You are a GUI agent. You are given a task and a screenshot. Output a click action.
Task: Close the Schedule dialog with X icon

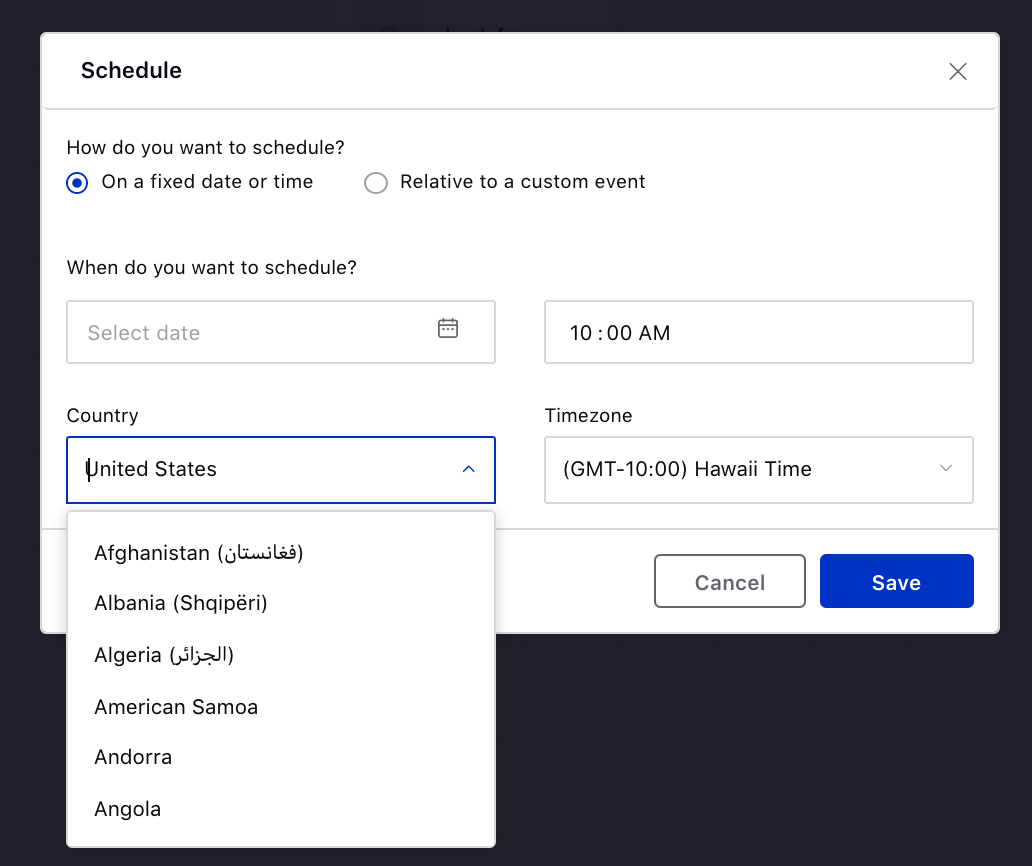click(958, 71)
